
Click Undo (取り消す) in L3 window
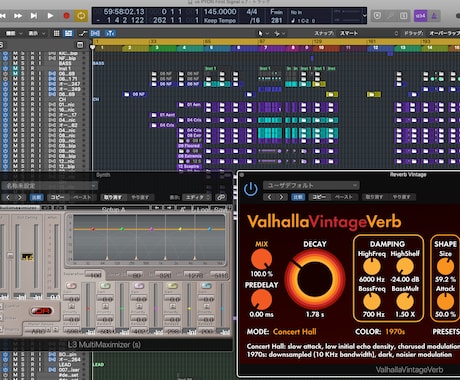[x=113, y=197]
